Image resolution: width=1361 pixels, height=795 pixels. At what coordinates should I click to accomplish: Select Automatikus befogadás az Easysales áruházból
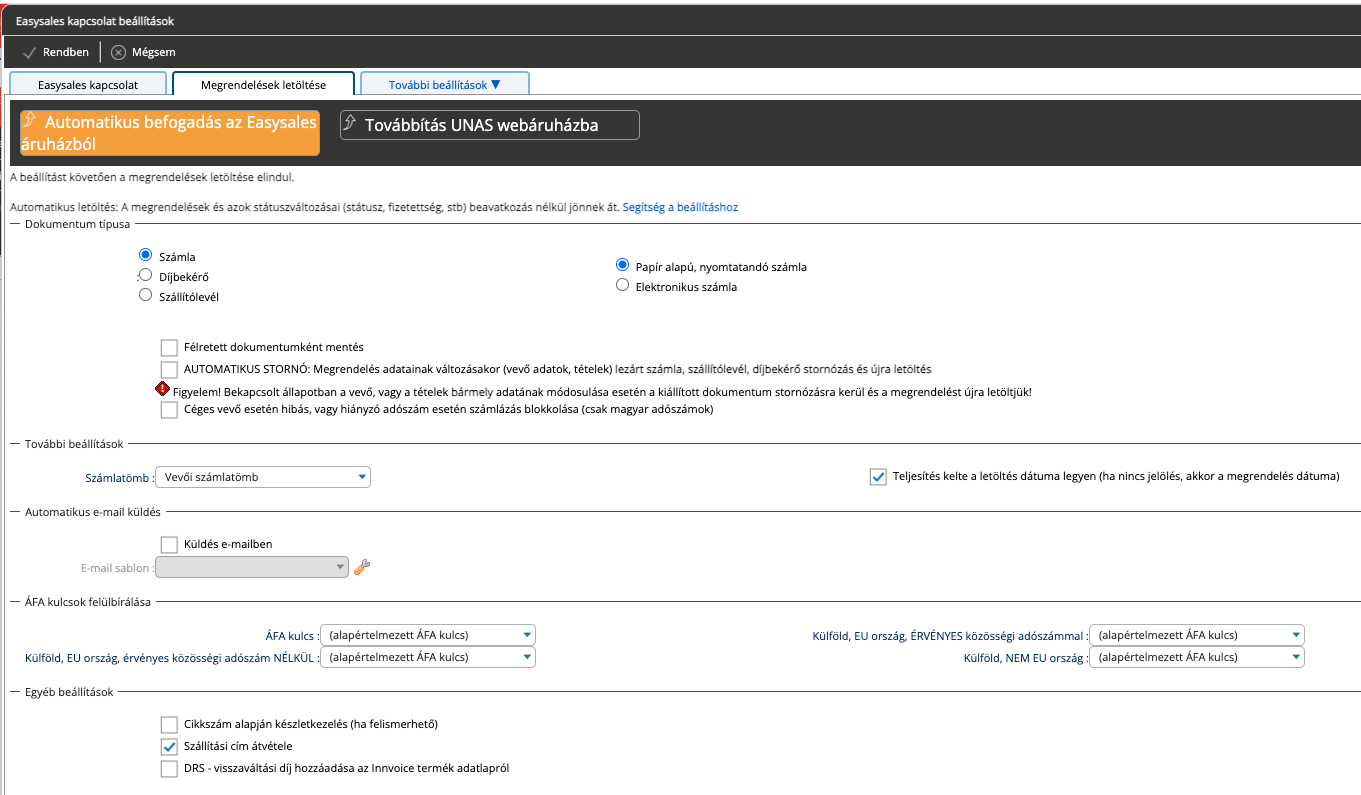(x=170, y=133)
